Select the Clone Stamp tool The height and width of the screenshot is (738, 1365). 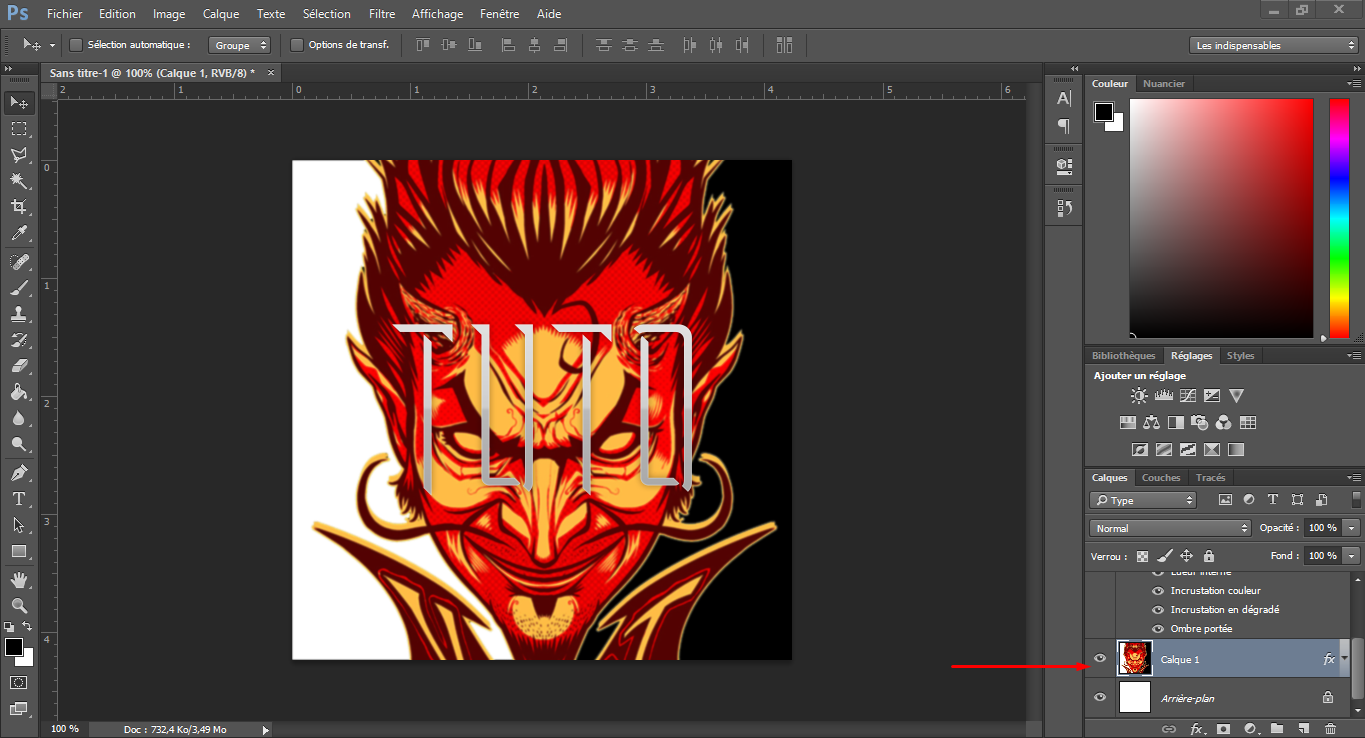point(19,313)
